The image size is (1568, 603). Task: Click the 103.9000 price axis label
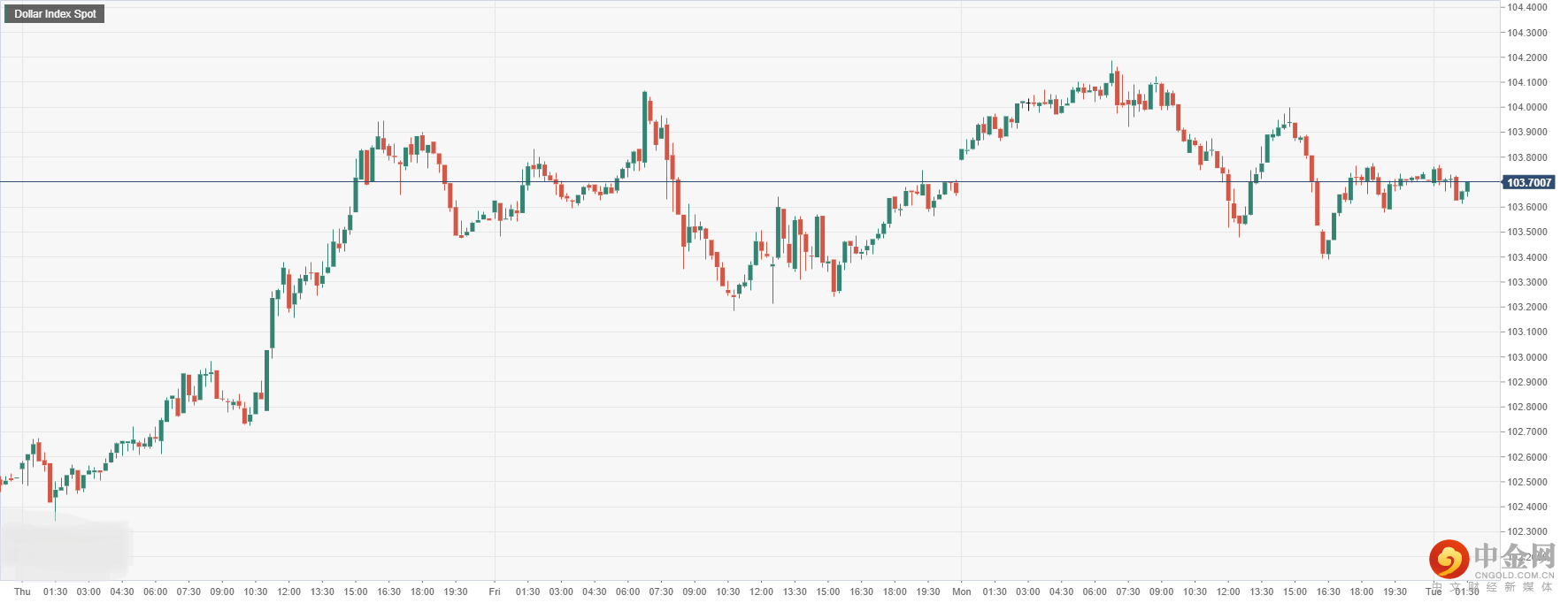[x=1527, y=132]
